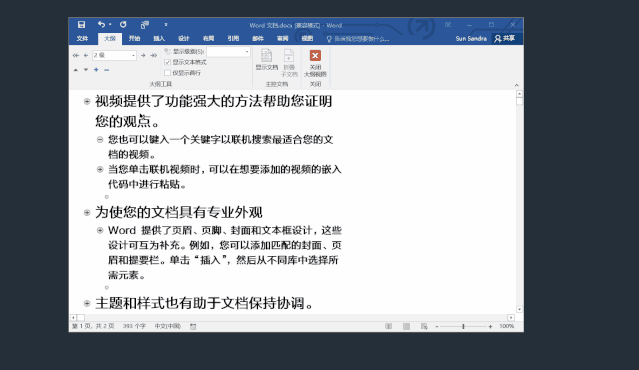Select the 大纲 (Outline) ribbon tab

coord(110,38)
